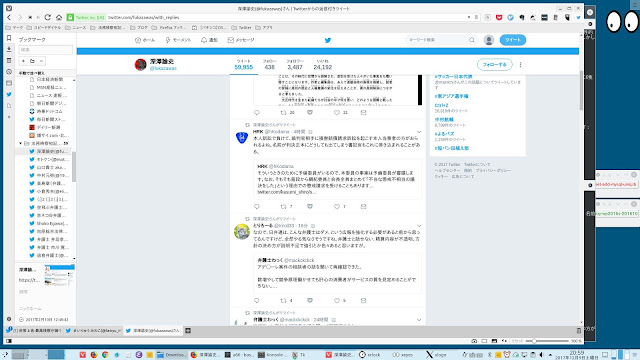Open the address bar history dropdown

point(469,17)
